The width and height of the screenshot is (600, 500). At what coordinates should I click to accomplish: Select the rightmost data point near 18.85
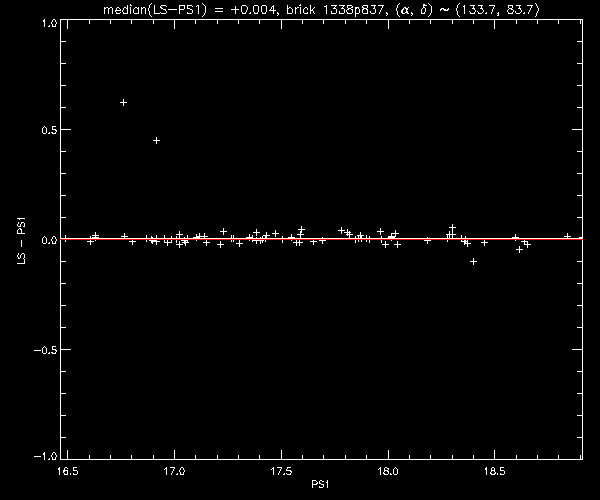[567, 236]
